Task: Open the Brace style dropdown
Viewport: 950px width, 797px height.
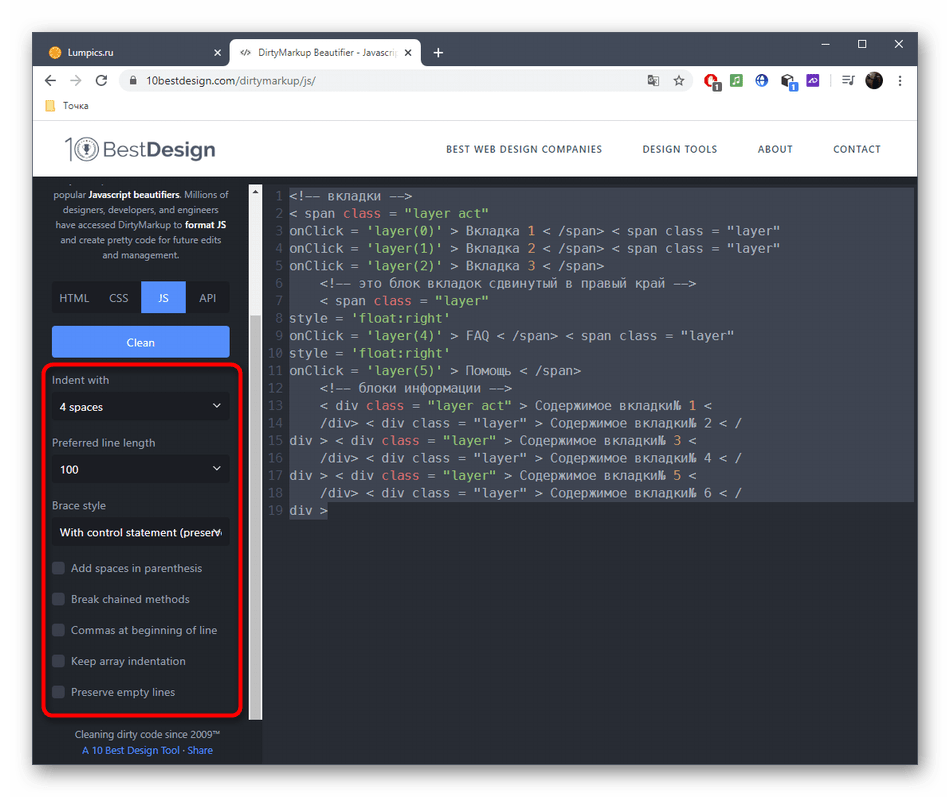Action: click(140, 532)
